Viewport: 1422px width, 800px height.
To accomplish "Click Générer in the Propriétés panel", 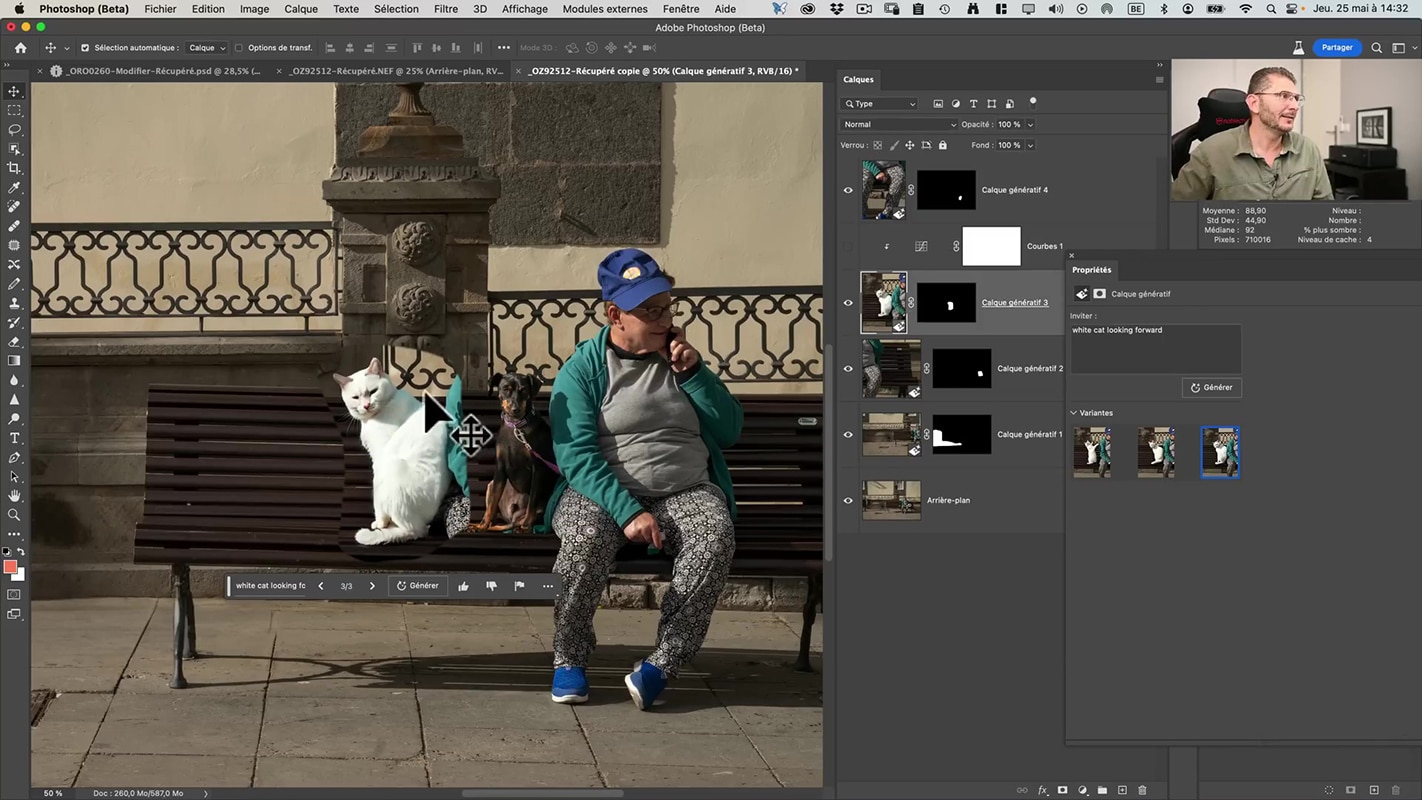I will 1212,387.
